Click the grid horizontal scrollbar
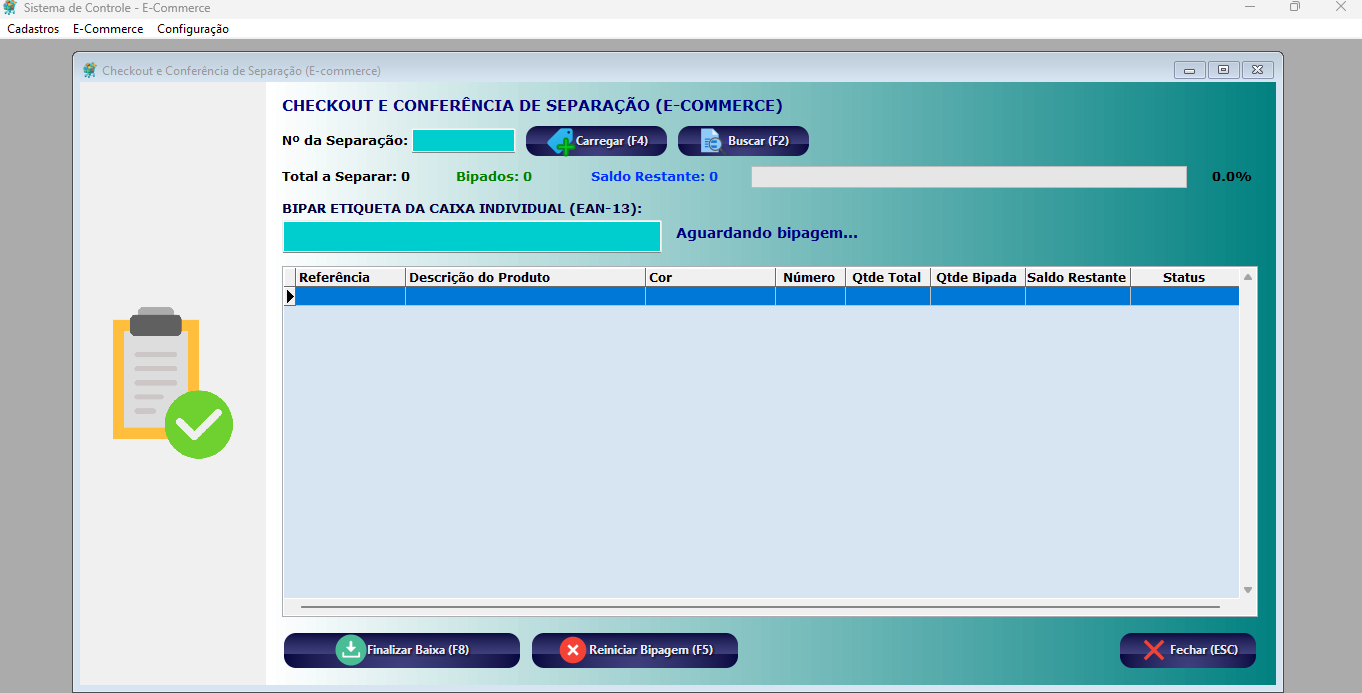Image resolution: width=1362 pixels, height=694 pixels. tap(760, 607)
